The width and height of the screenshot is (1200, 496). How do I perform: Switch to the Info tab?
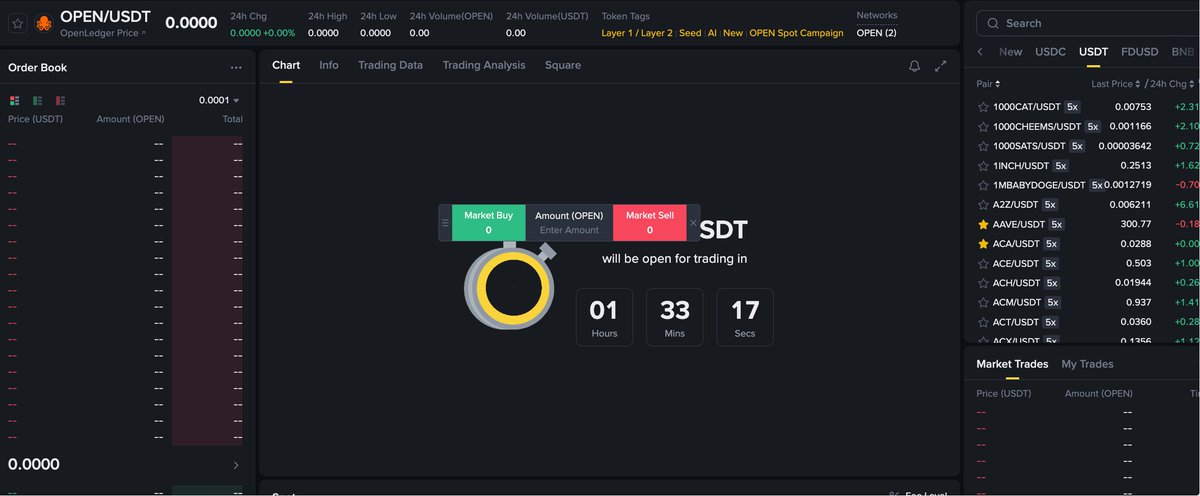point(329,65)
